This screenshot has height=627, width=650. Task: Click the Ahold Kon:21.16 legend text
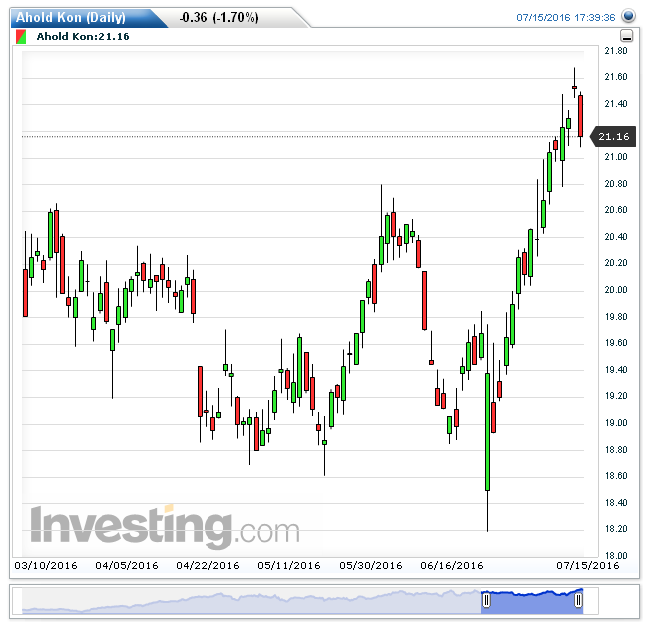point(83,36)
